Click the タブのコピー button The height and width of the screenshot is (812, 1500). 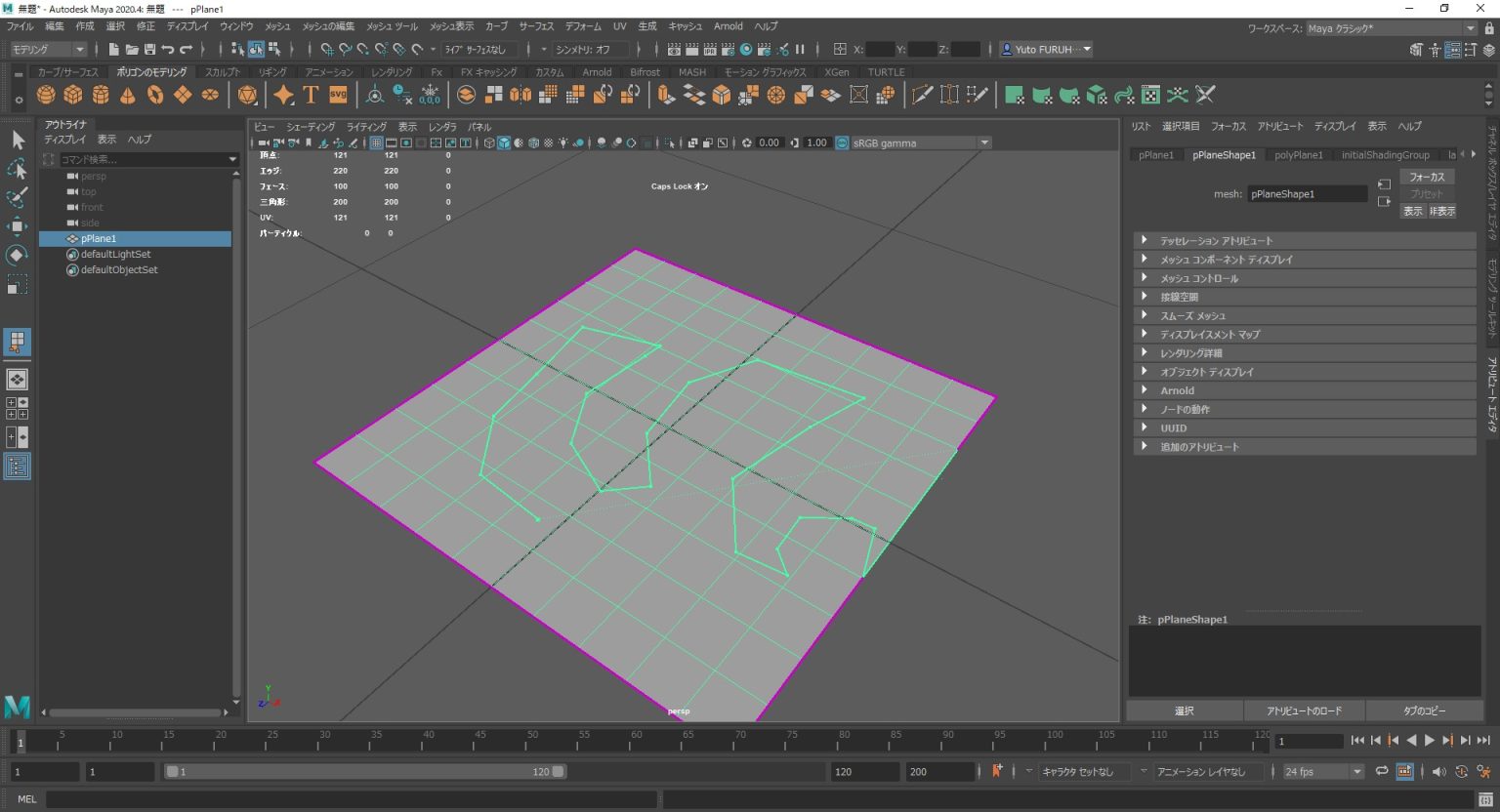1425,710
